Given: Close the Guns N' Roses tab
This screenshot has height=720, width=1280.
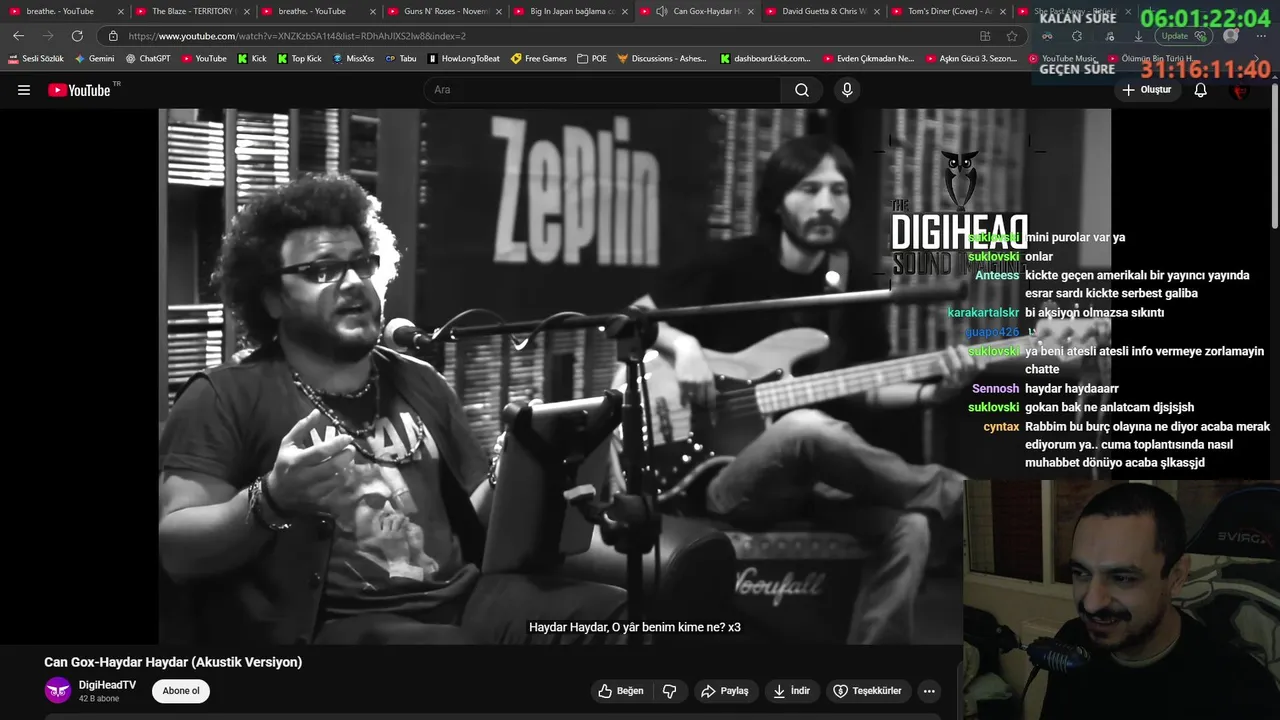Looking at the screenshot, I should 499,11.
